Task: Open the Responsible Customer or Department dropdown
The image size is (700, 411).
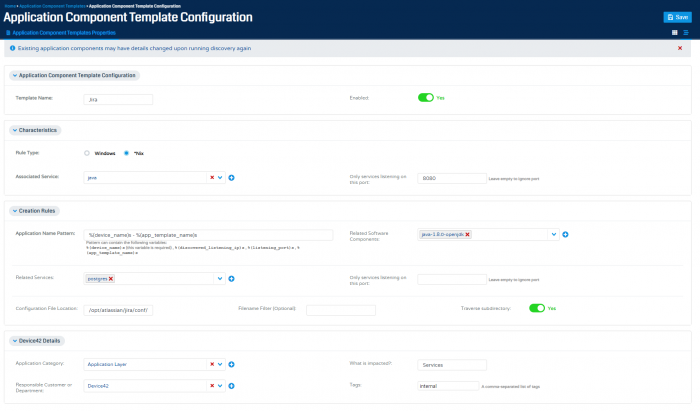Action: pos(220,386)
